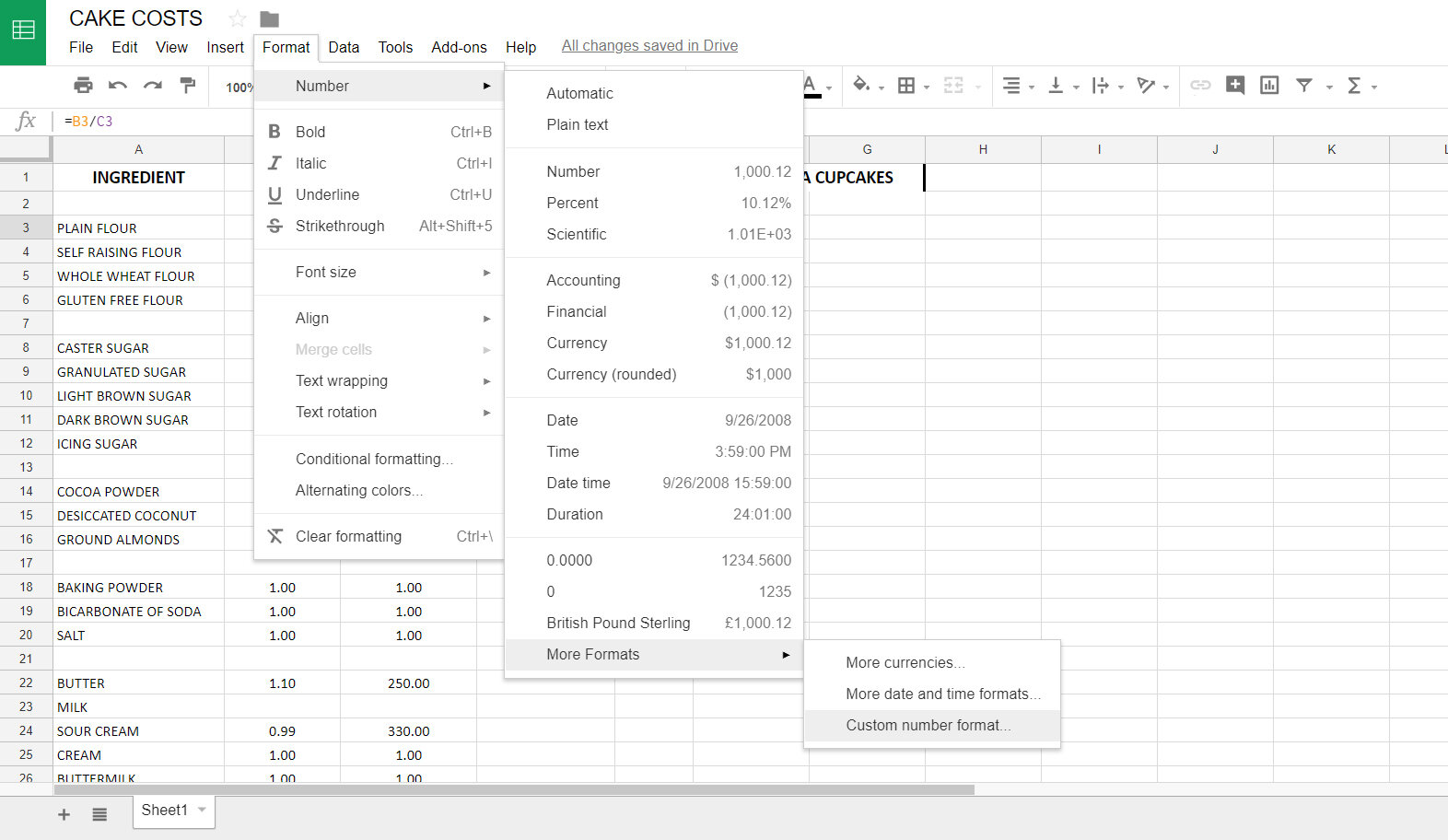Star the CAKE COSTS document

(x=238, y=18)
